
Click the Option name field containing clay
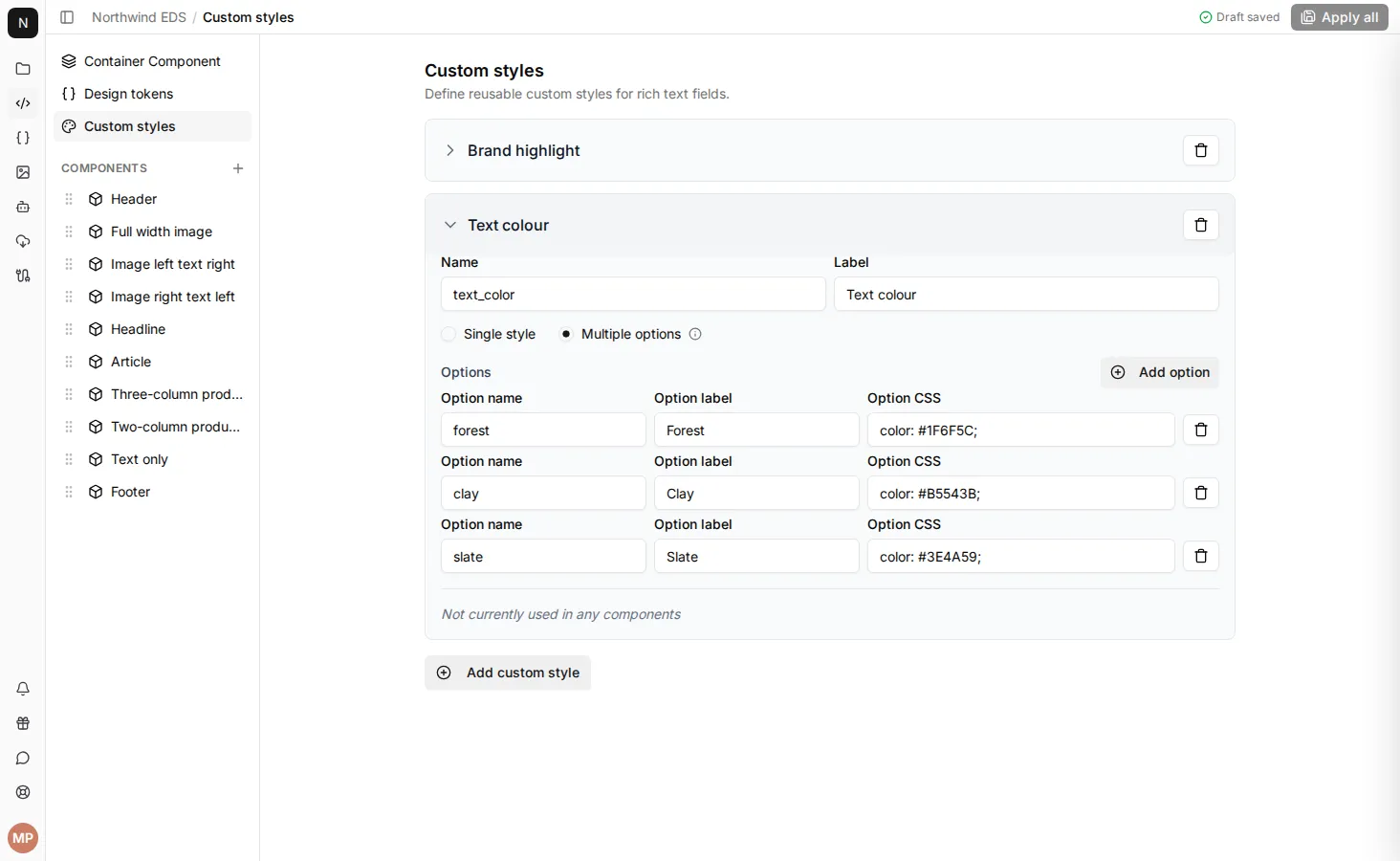pyautogui.click(x=543, y=494)
